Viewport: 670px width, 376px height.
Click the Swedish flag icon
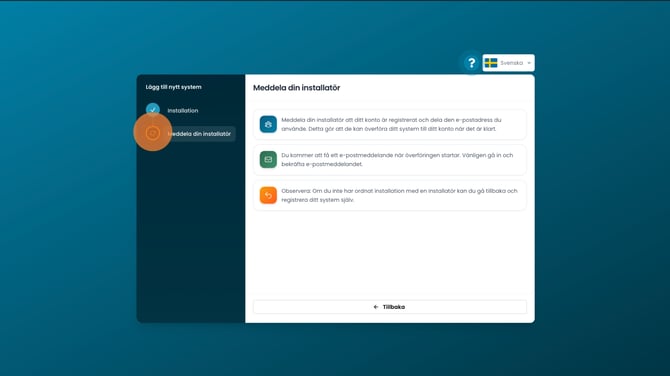(491, 63)
